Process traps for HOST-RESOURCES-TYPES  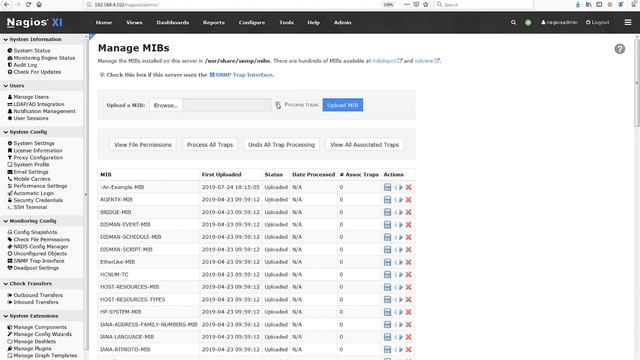[401, 300]
